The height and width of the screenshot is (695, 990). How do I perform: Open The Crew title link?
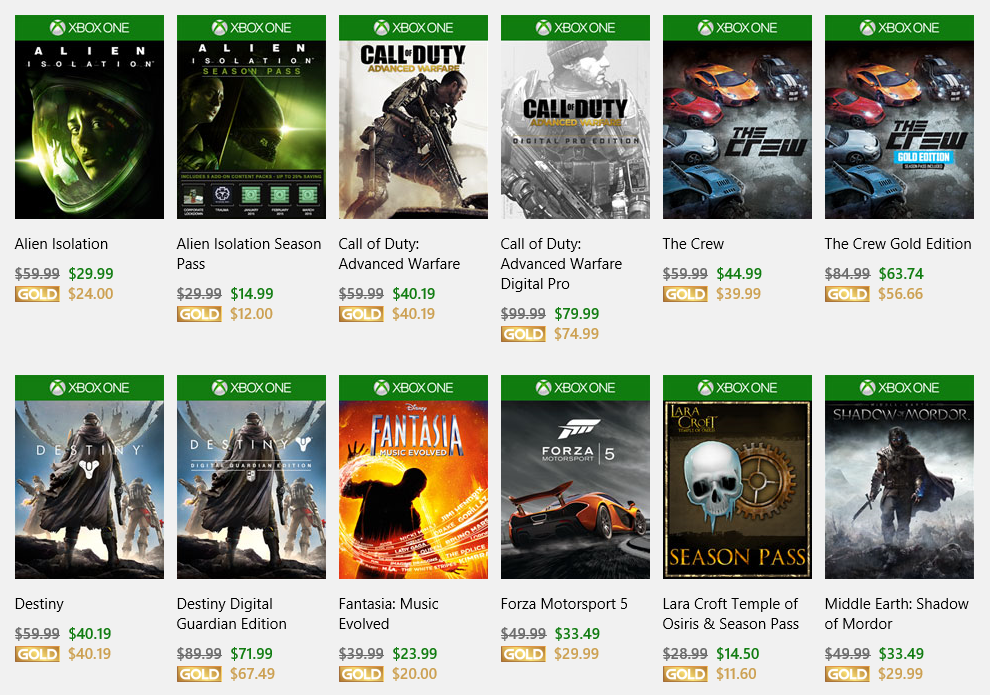coord(693,244)
